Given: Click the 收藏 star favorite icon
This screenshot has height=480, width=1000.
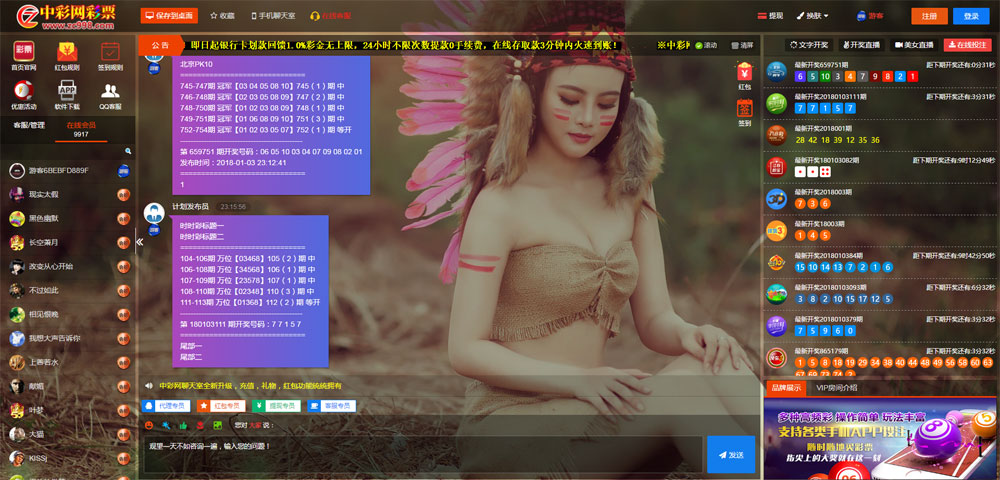Looking at the screenshot, I should [221, 16].
